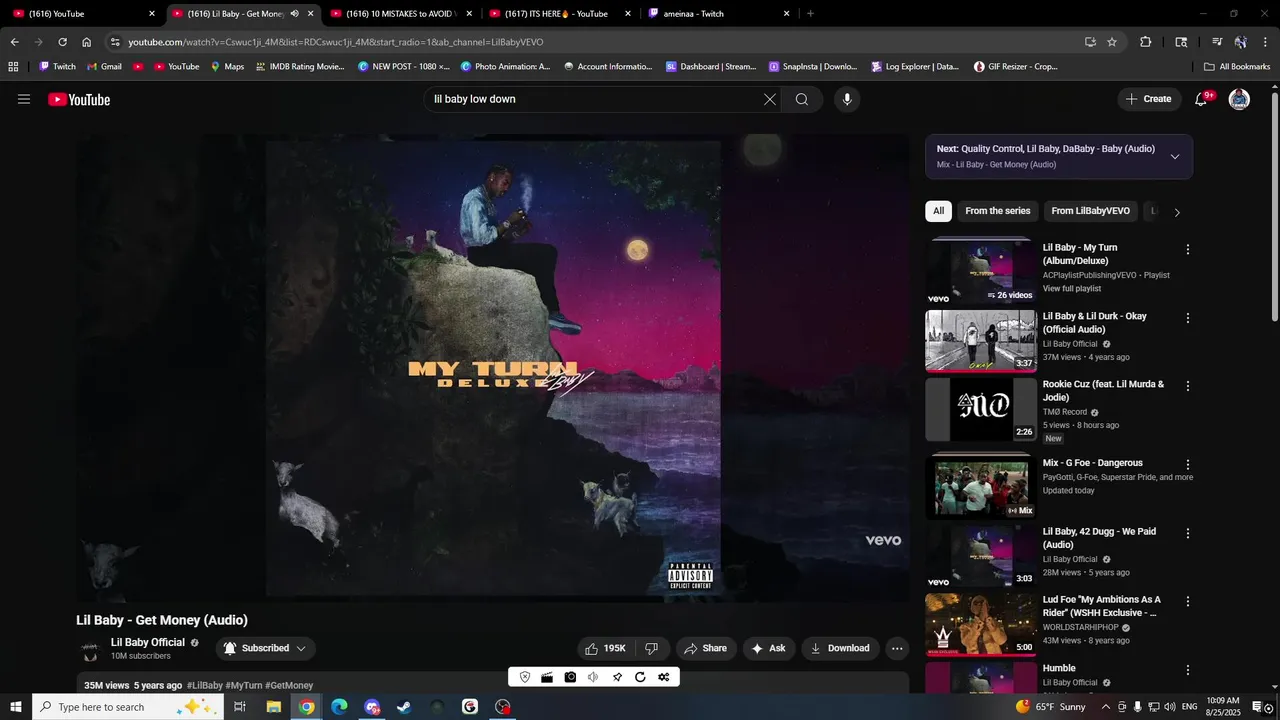Click the Download button
Image resolution: width=1280 pixels, height=720 pixels.
tap(840, 648)
